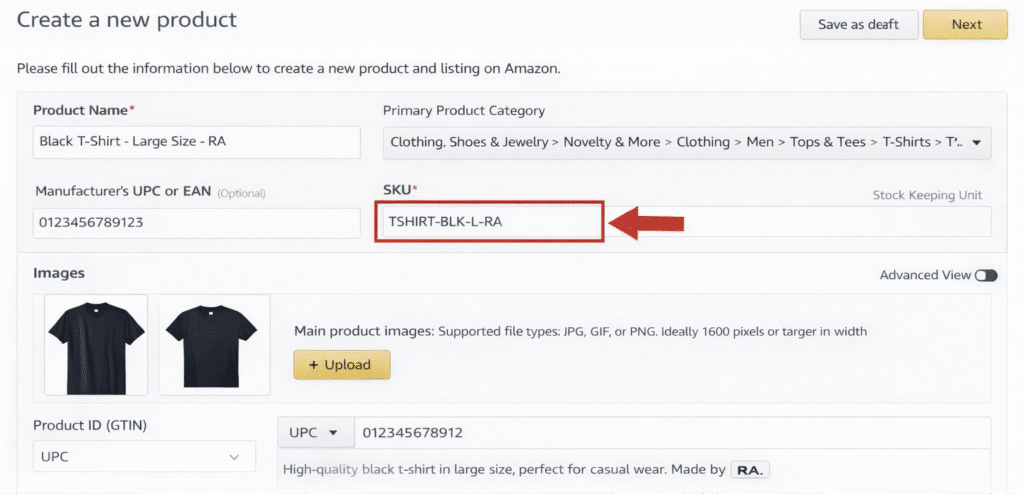
Task: Click the Stock Keeping Unit hint label
Action: (927, 195)
